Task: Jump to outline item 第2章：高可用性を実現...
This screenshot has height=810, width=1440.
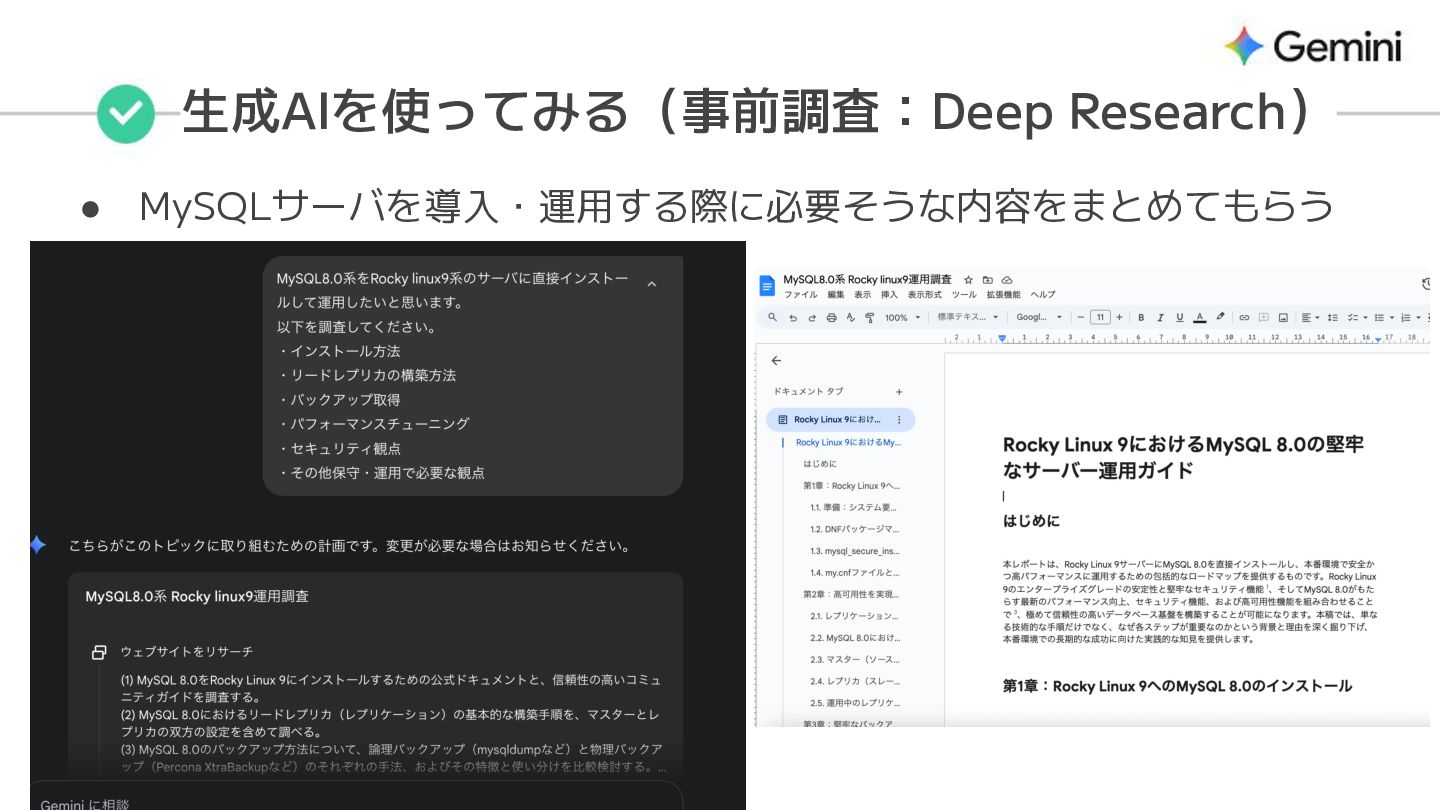Action: coord(853,594)
